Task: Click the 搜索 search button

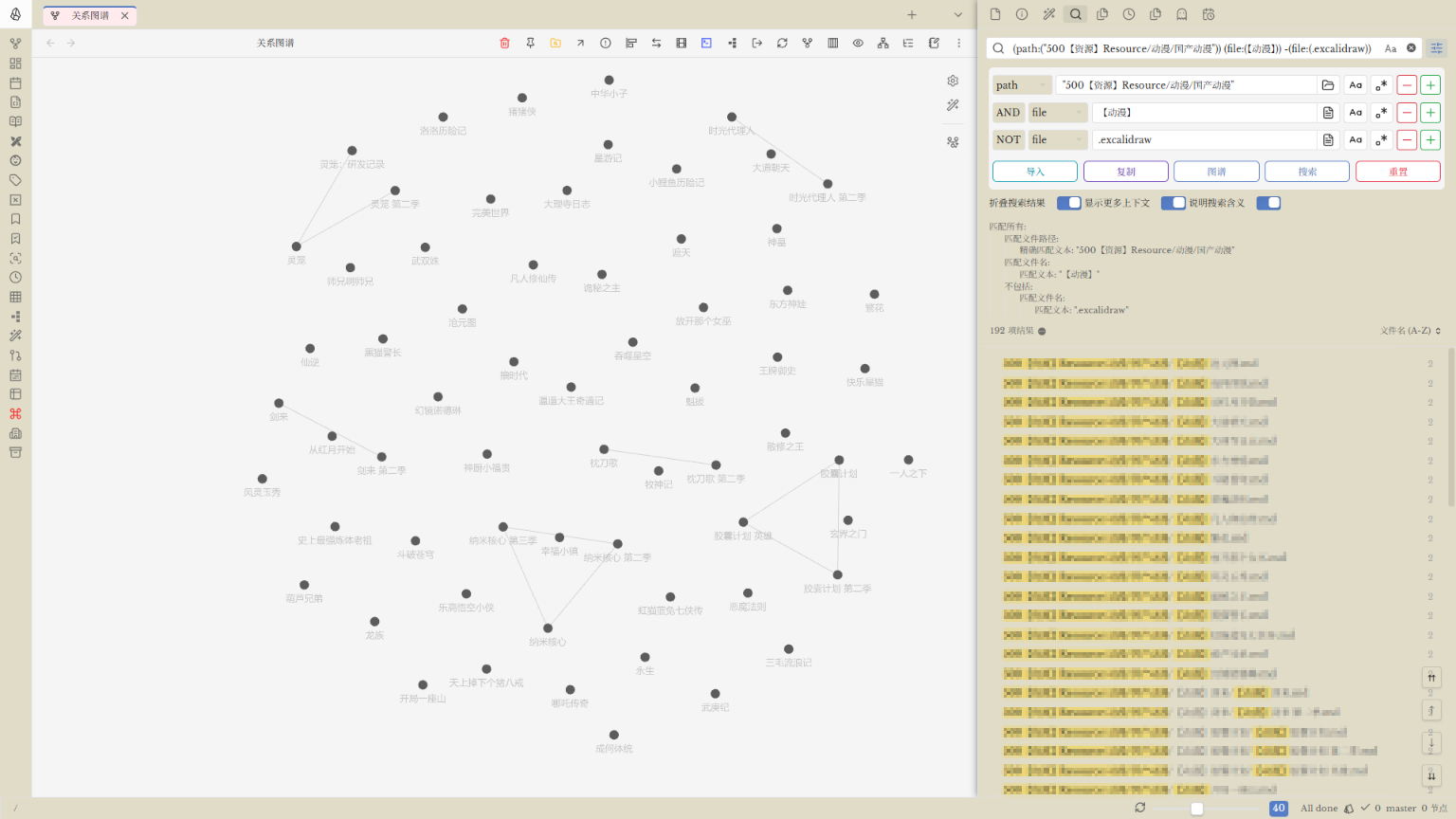Action: point(1307,172)
